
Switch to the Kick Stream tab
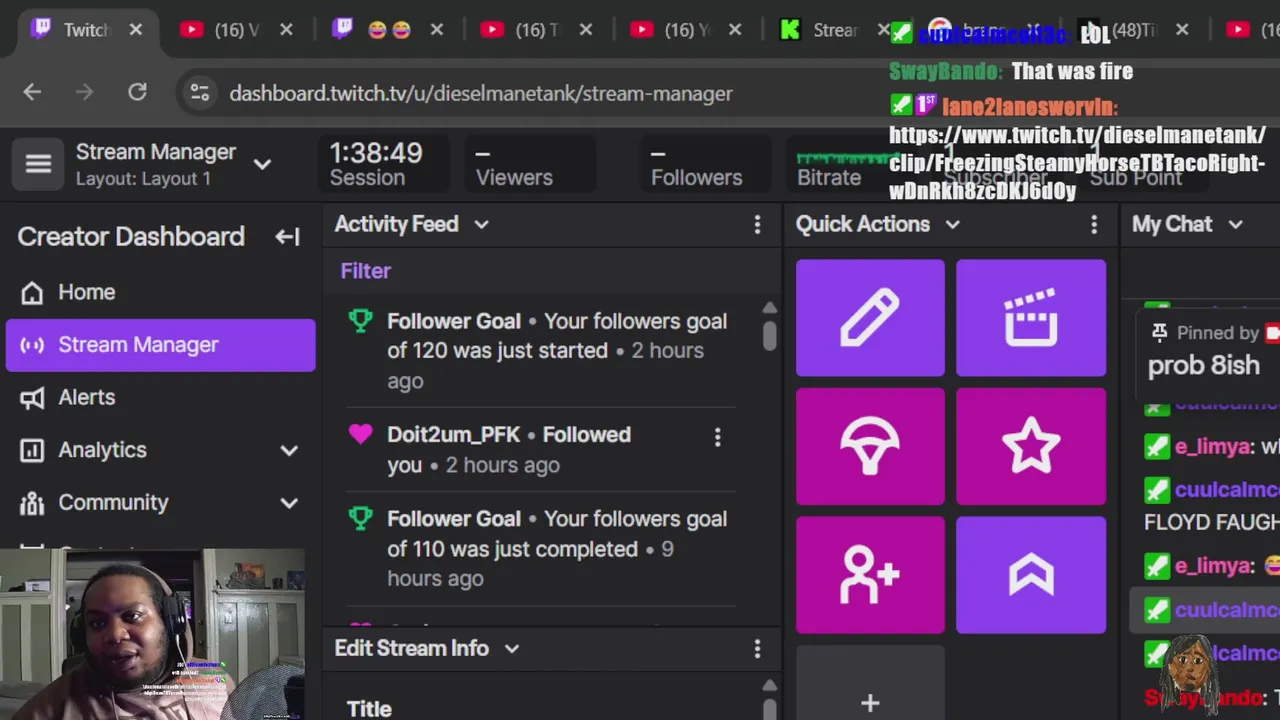(835, 30)
